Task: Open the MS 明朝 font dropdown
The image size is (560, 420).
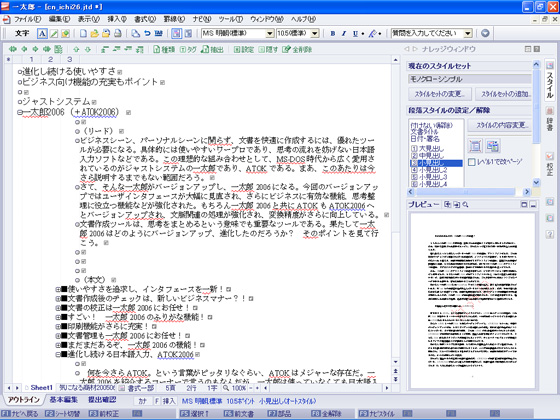Action: coord(270,34)
